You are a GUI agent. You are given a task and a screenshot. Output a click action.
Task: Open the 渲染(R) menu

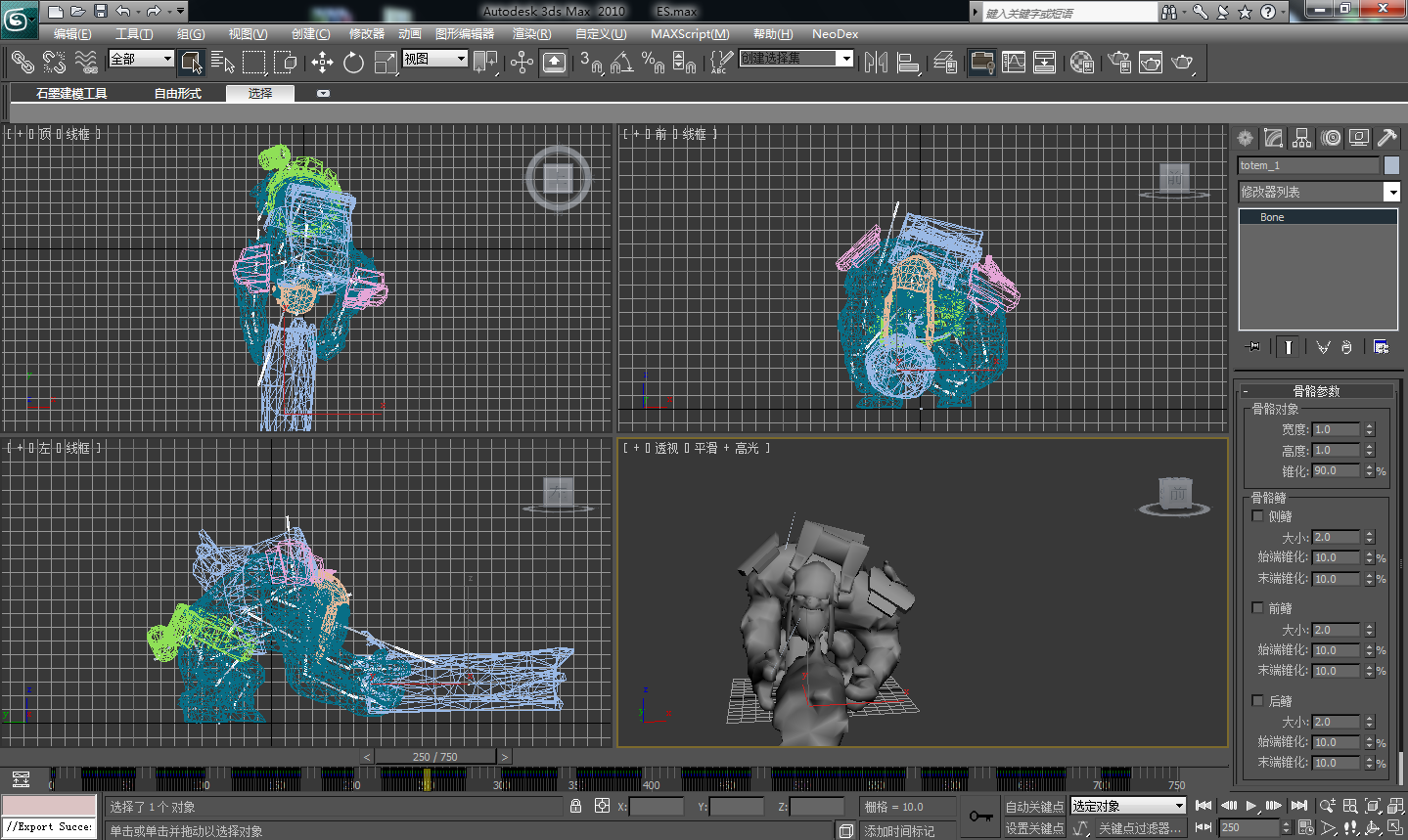[x=531, y=33]
